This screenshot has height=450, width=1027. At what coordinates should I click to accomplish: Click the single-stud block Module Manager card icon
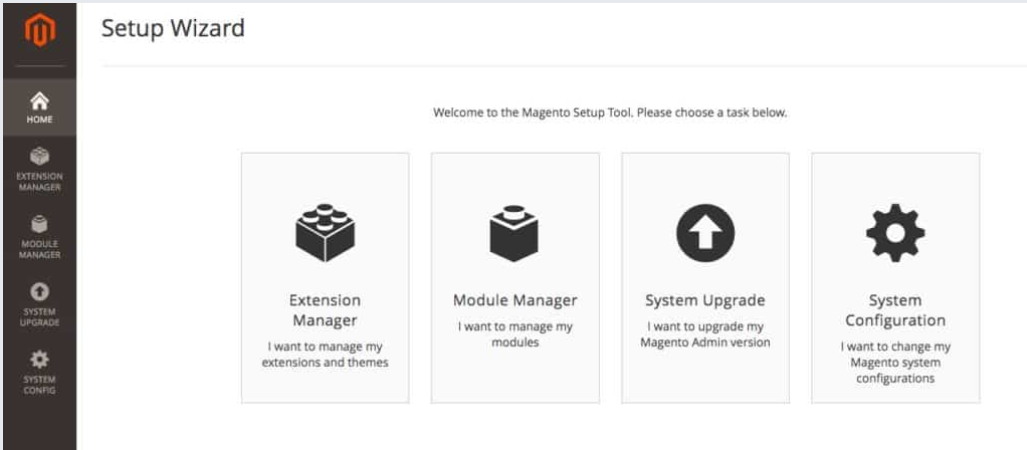coord(514,233)
